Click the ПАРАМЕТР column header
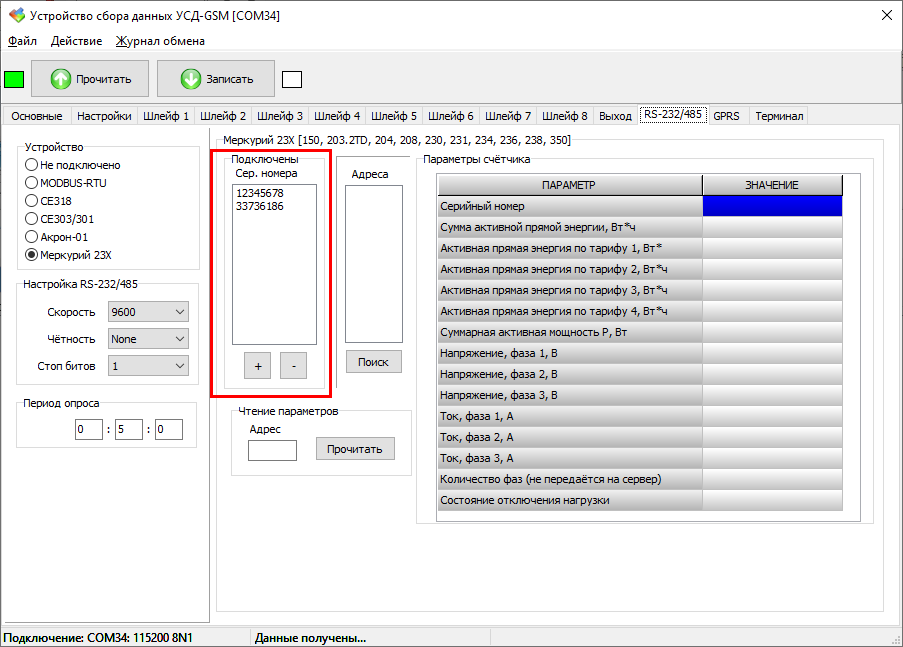 pos(570,185)
